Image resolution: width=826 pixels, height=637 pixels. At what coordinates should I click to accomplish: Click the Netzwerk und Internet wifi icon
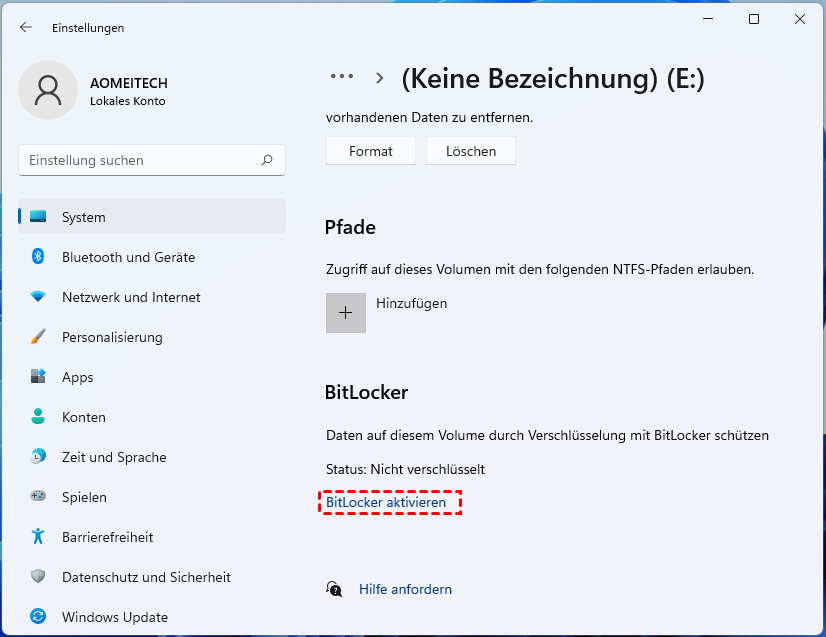pyautogui.click(x=38, y=297)
